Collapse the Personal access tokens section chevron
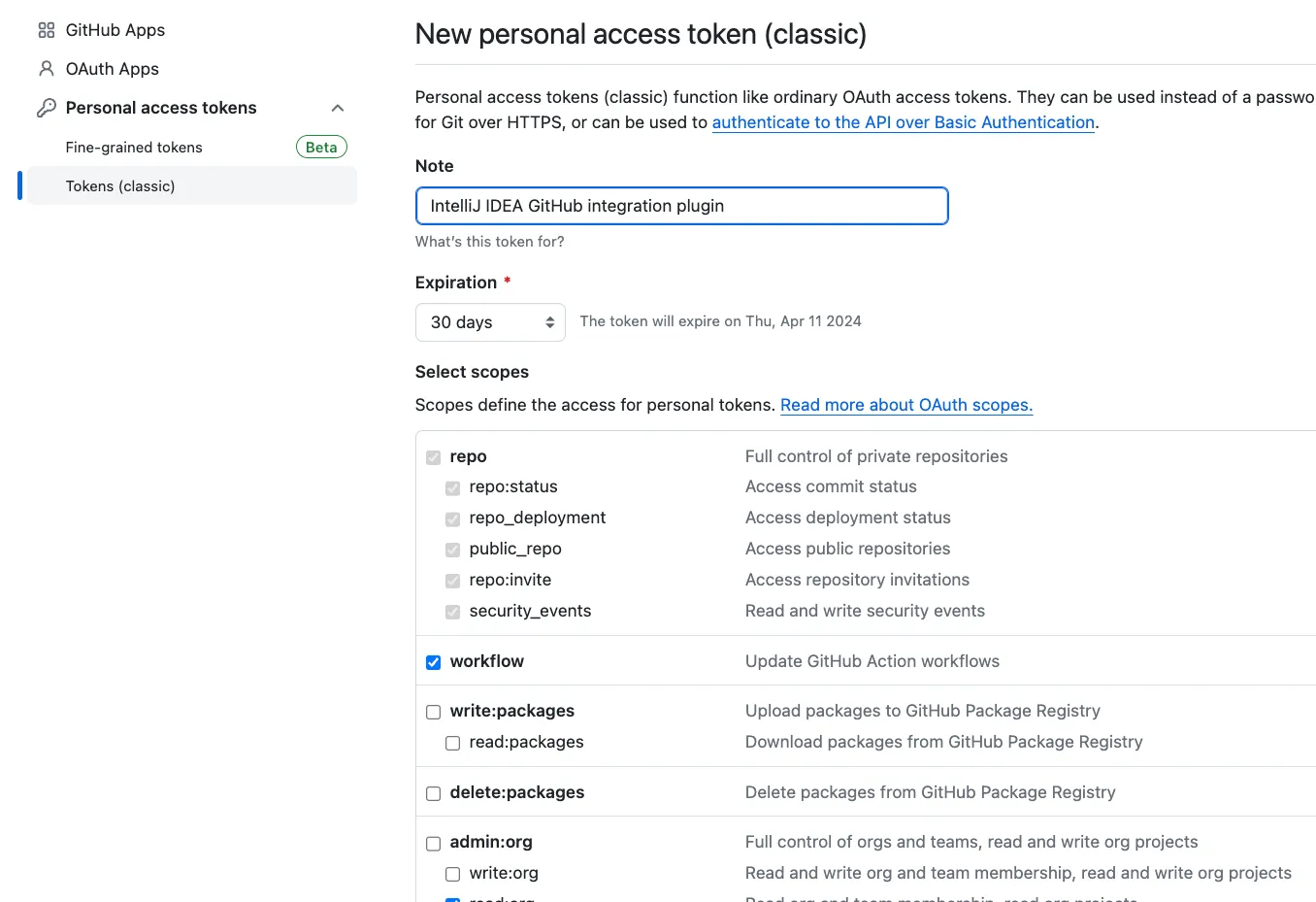The width and height of the screenshot is (1316, 902). [x=338, y=108]
